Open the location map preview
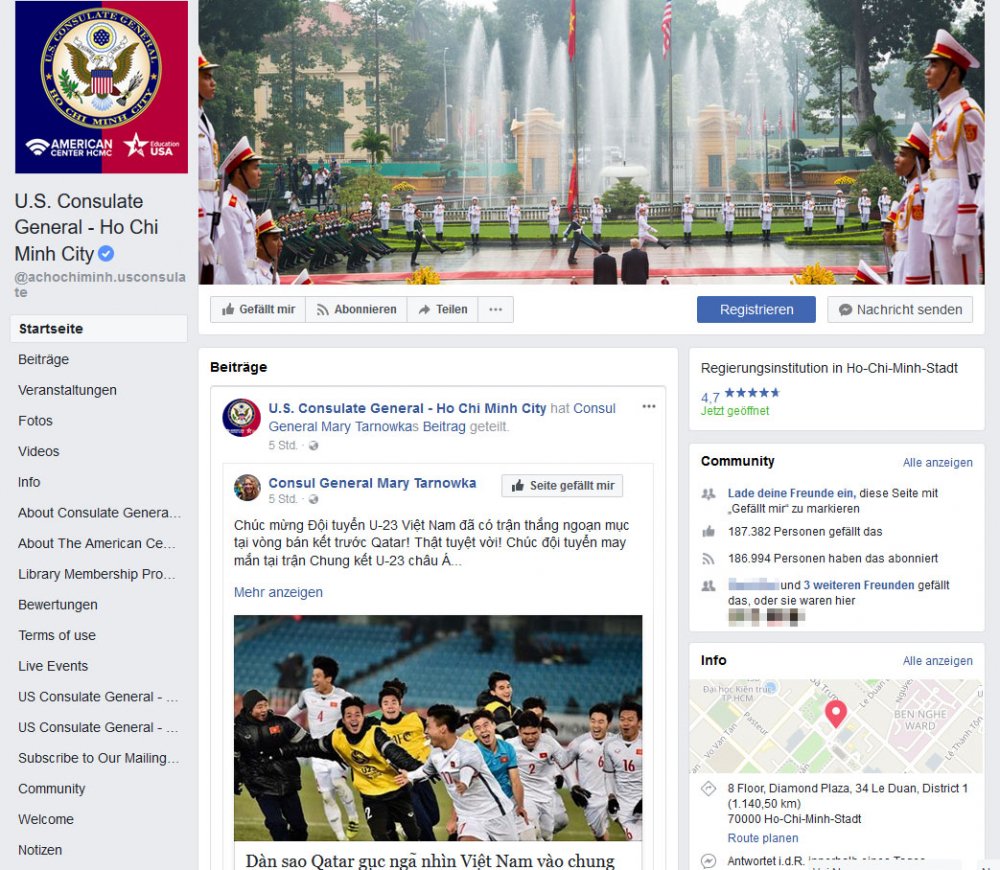 (836, 726)
